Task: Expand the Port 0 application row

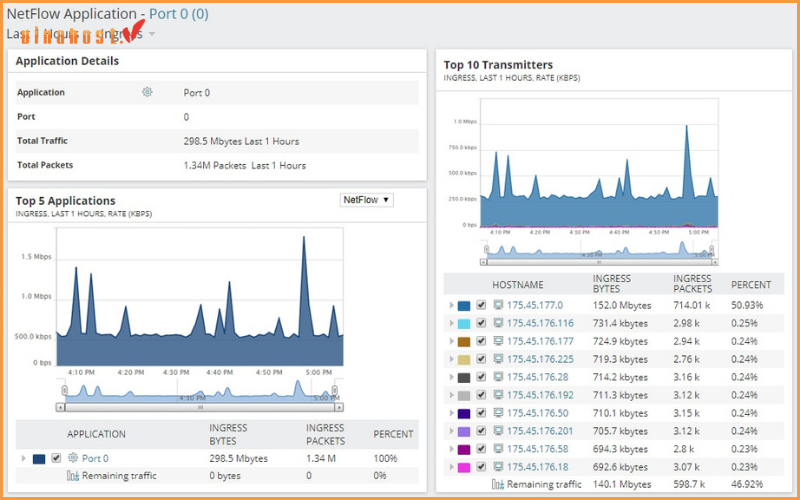Action: coord(24,458)
